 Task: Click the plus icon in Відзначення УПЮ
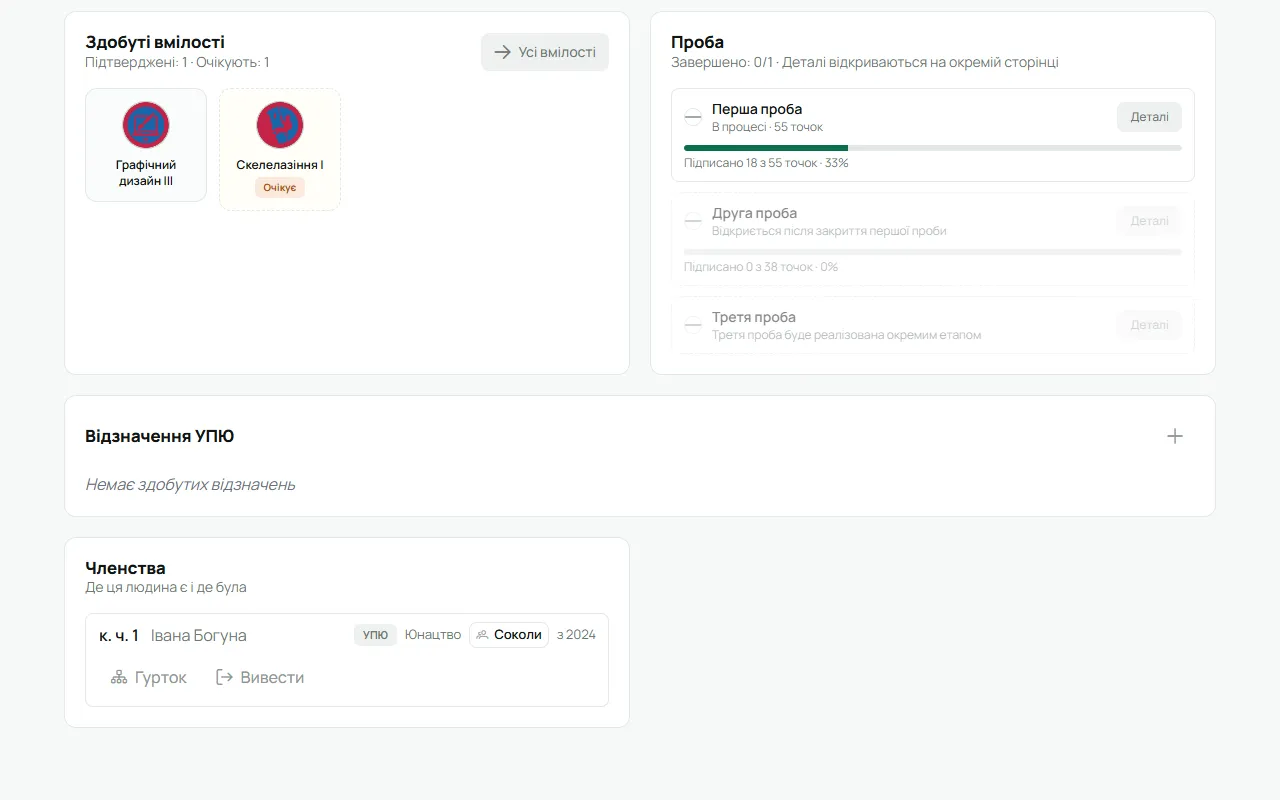point(1175,436)
